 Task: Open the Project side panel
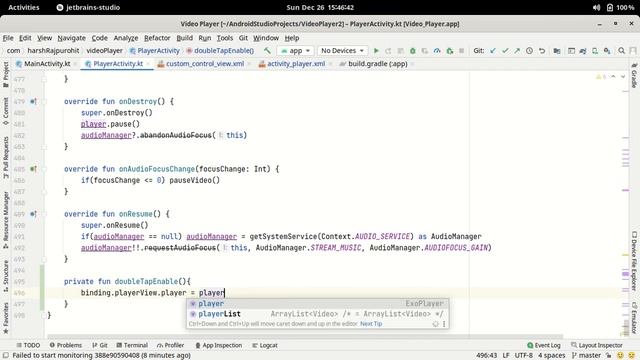click(x=6, y=75)
